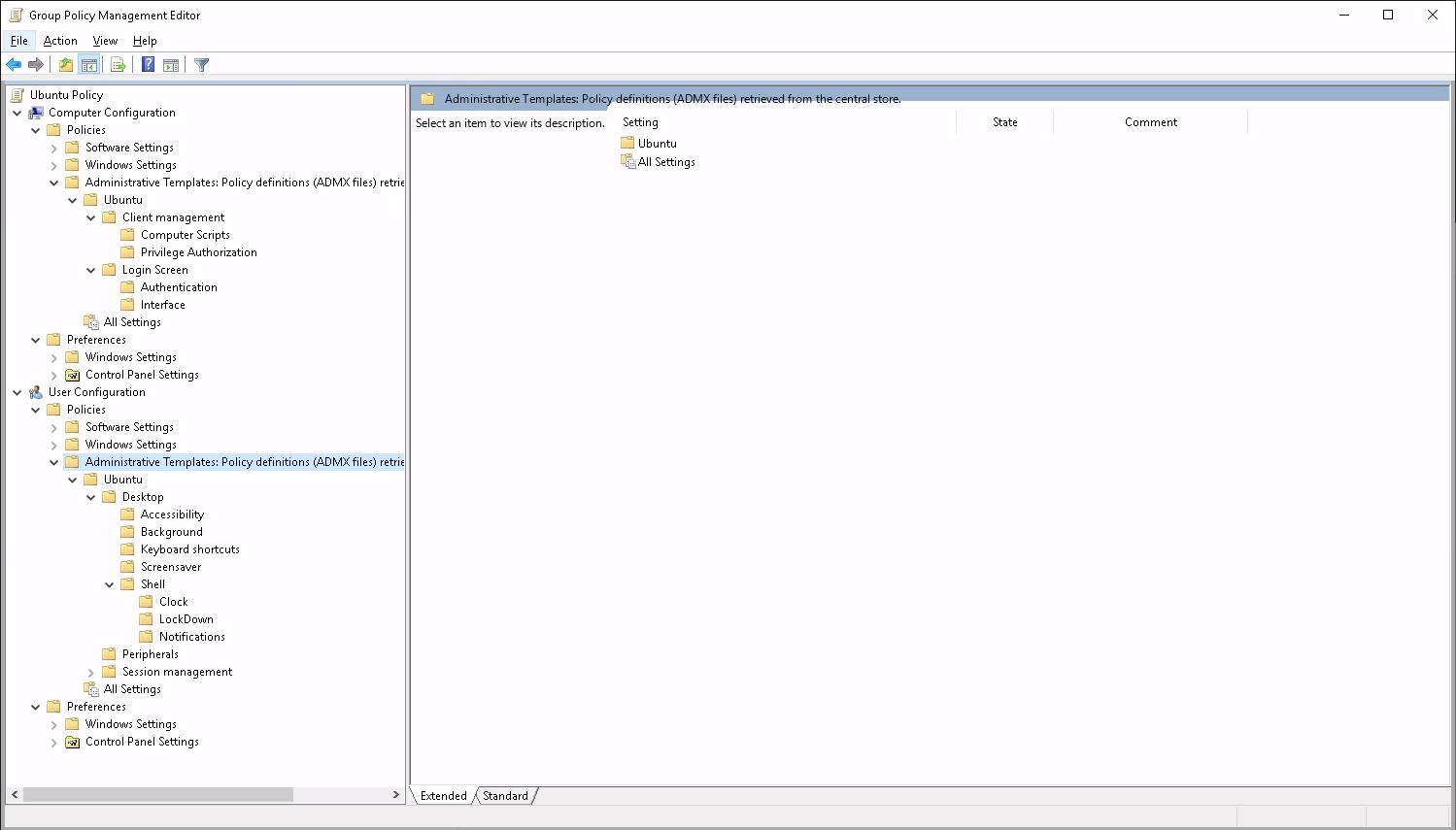Switch to the Standard tab
Screen dimensions: 1456x830
click(506, 796)
